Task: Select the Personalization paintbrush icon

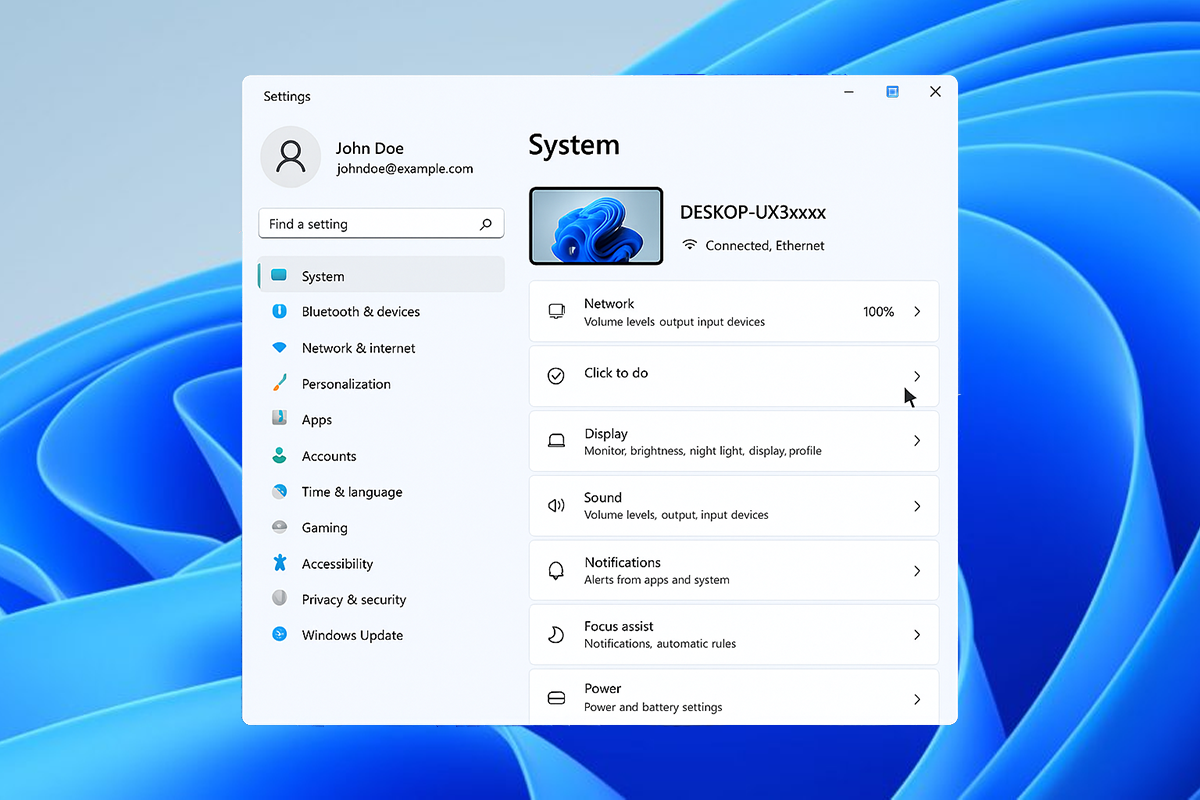Action: (280, 384)
